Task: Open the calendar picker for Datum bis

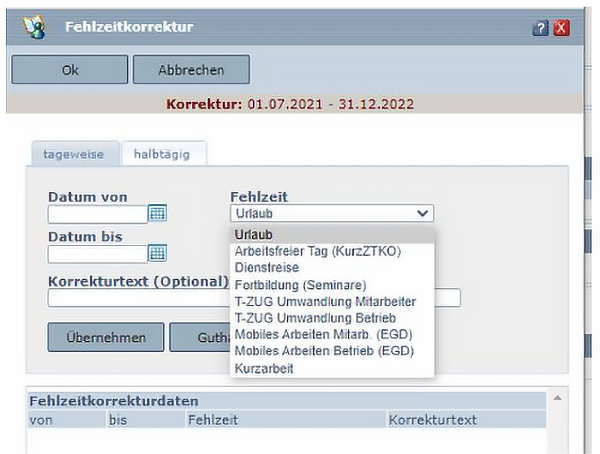Action: click(157, 253)
